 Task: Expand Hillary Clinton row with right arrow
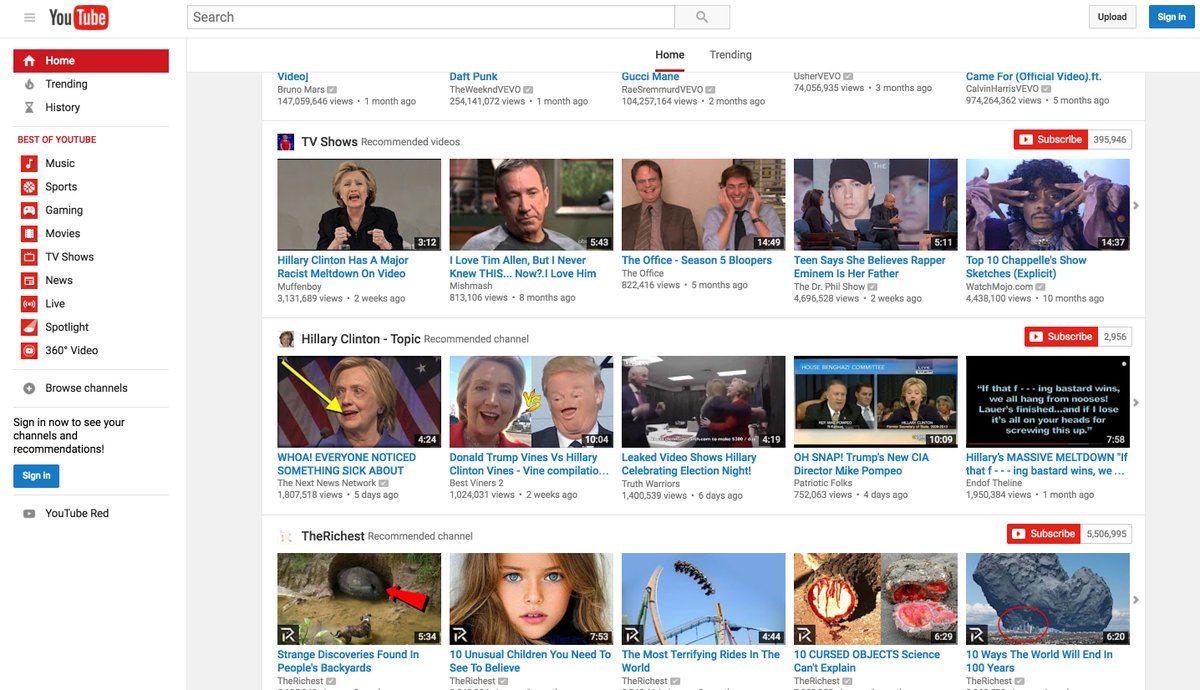[x=1136, y=403]
